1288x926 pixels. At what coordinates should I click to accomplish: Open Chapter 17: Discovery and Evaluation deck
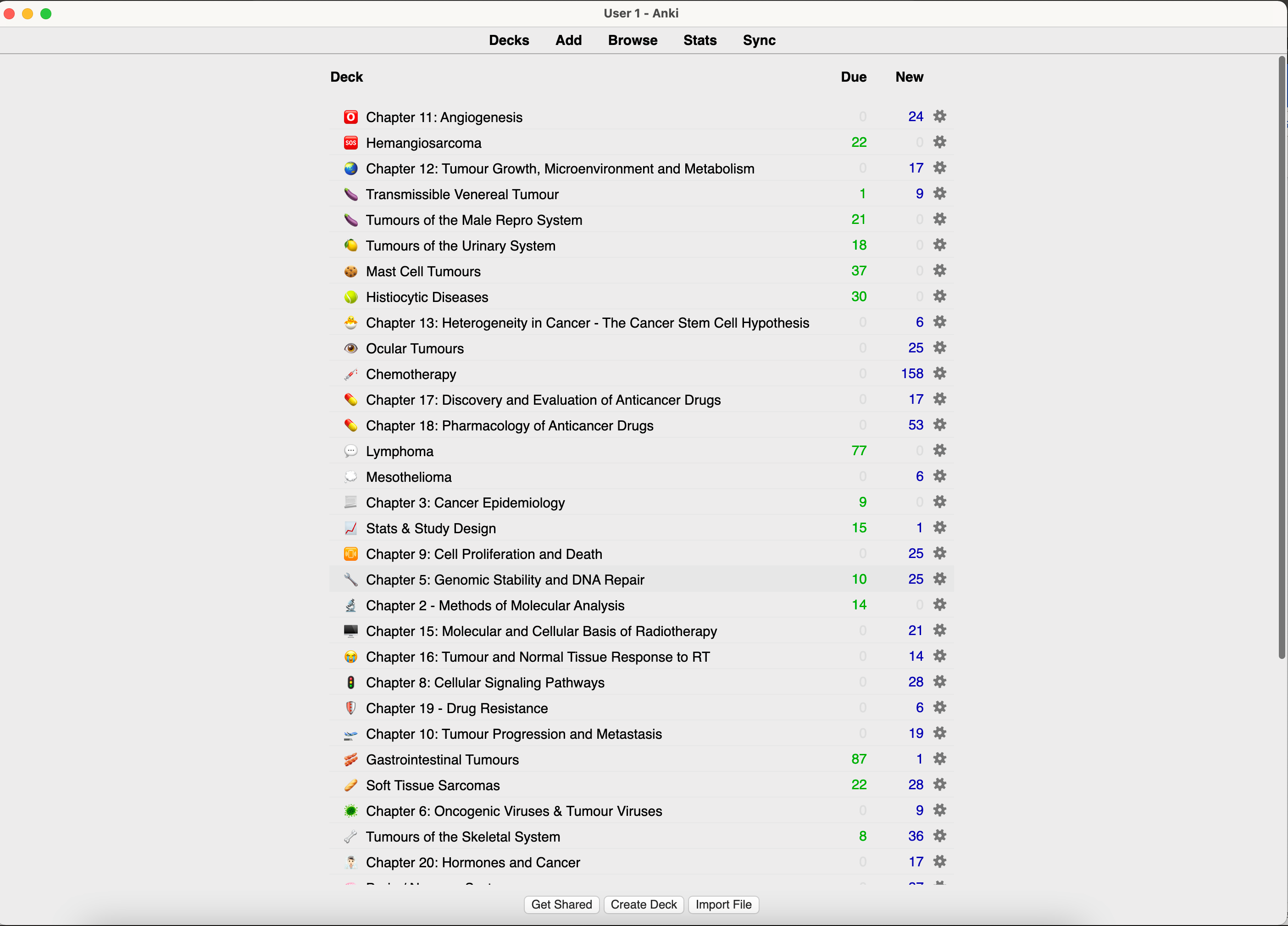544,400
